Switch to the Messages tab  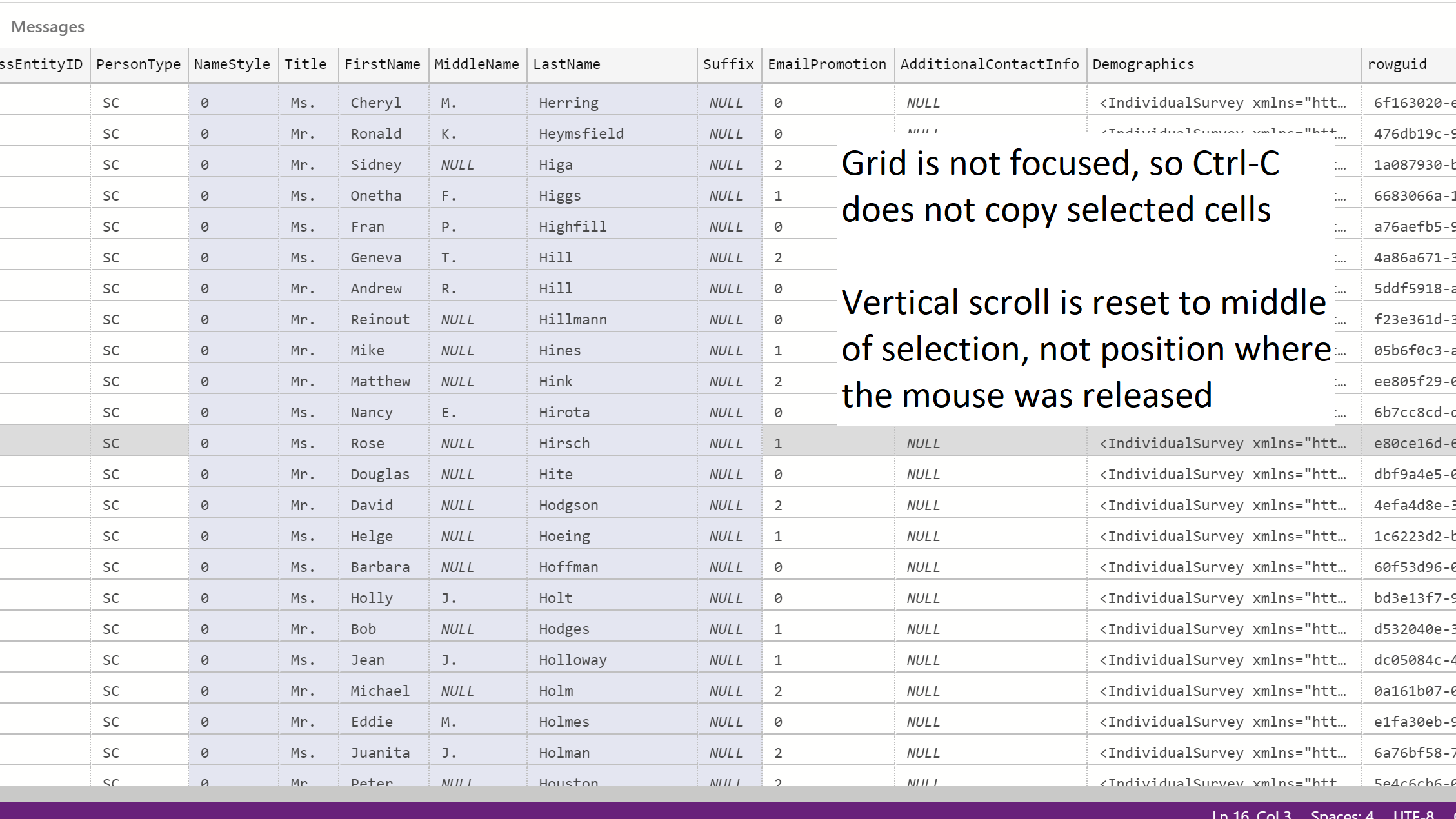click(x=47, y=26)
